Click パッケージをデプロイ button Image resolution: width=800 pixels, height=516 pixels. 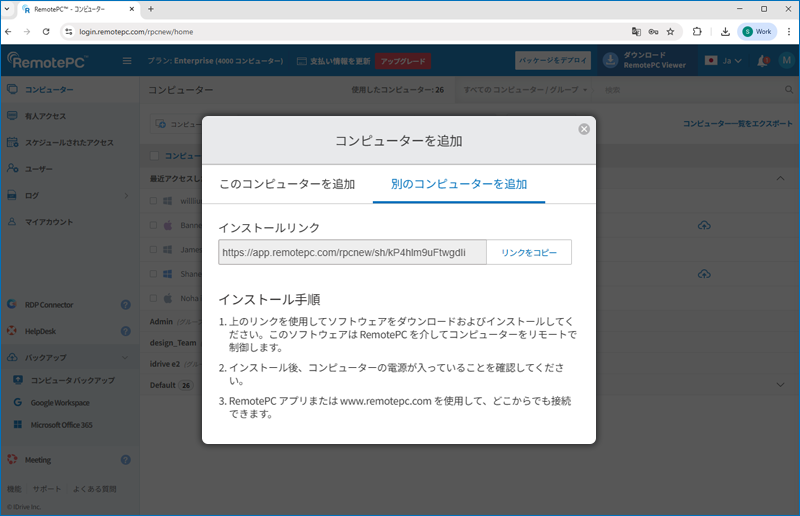[x=553, y=60]
